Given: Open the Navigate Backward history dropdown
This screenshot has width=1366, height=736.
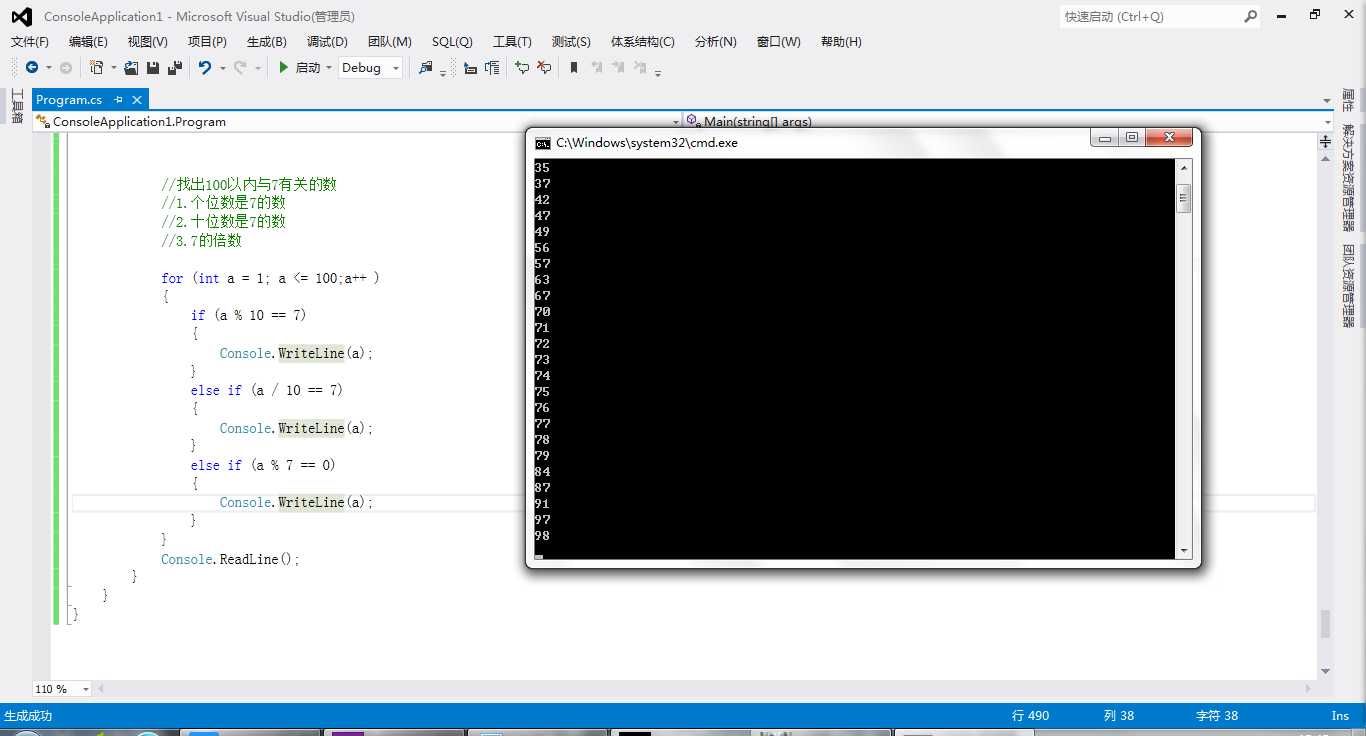Looking at the screenshot, I should coord(48,68).
